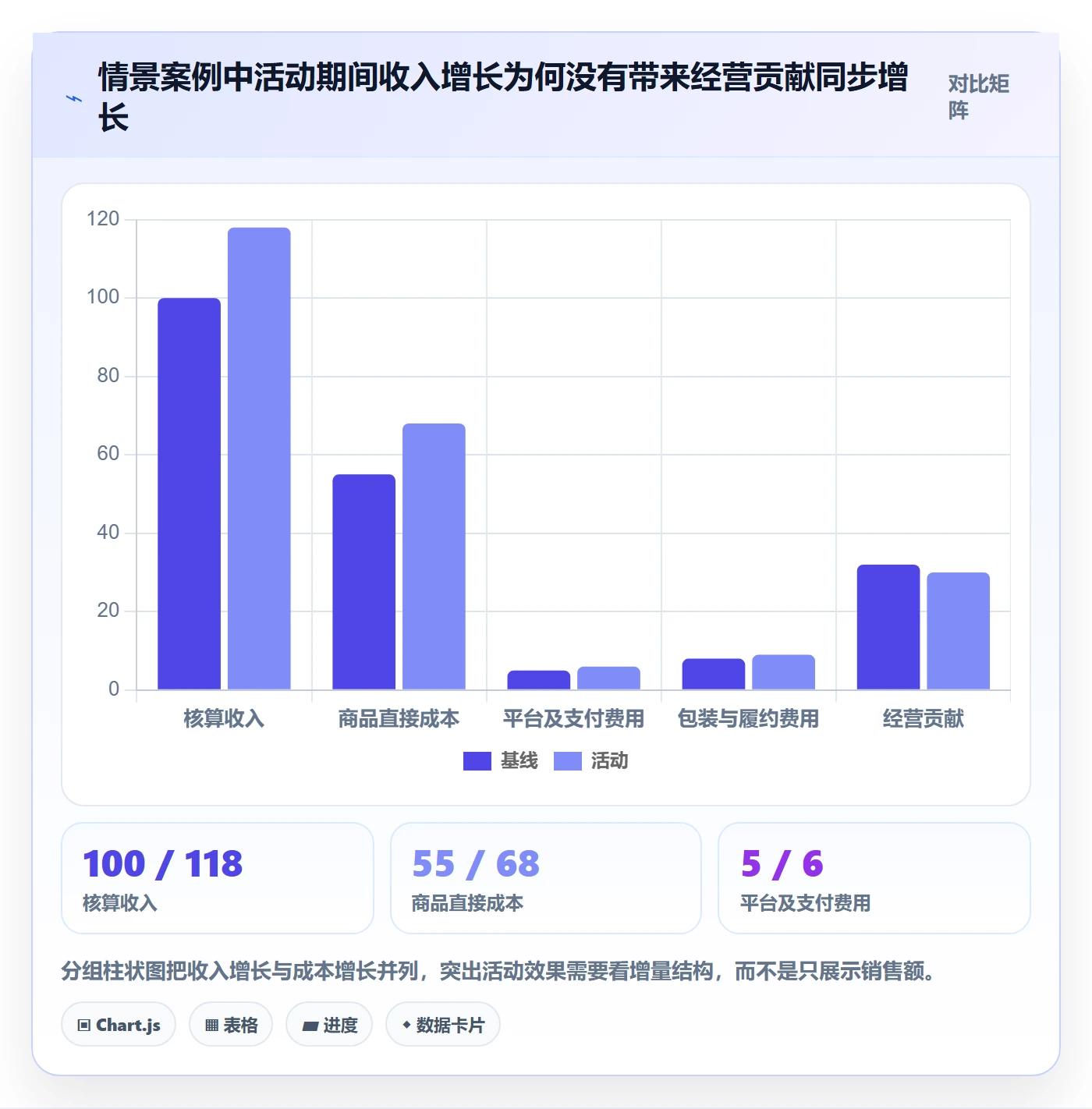
Task: Select the Chart.js tag chip
Action: pos(119,1025)
